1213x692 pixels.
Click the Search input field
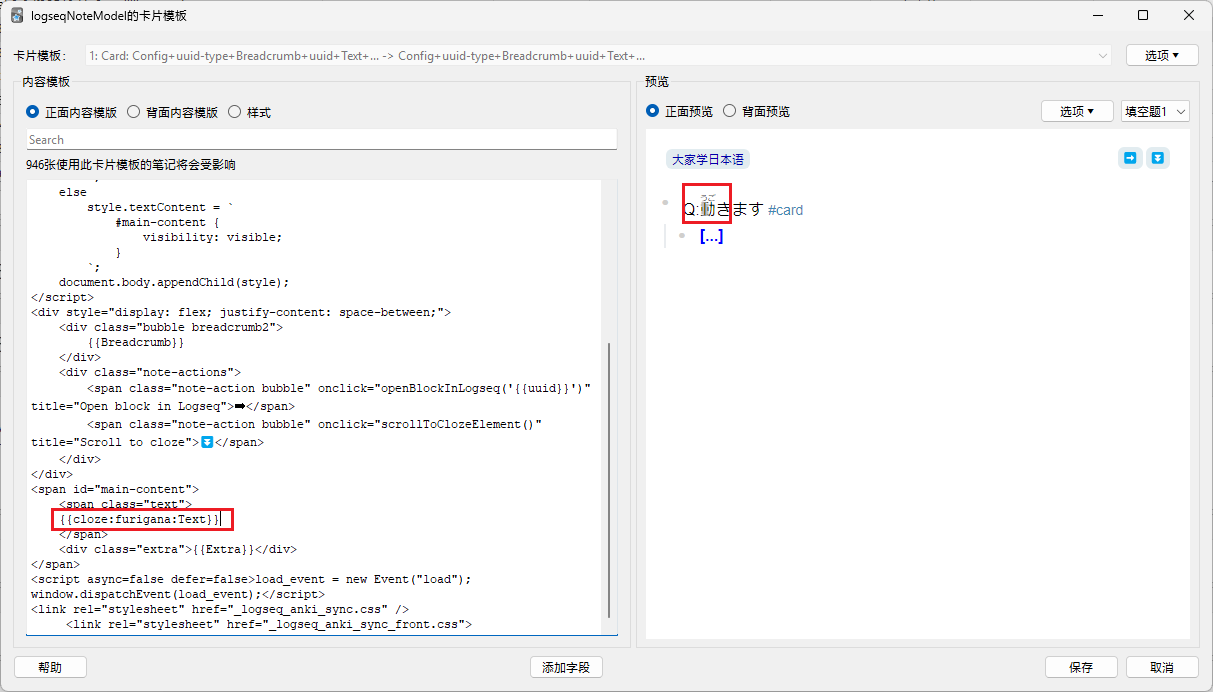coord(319,138)
